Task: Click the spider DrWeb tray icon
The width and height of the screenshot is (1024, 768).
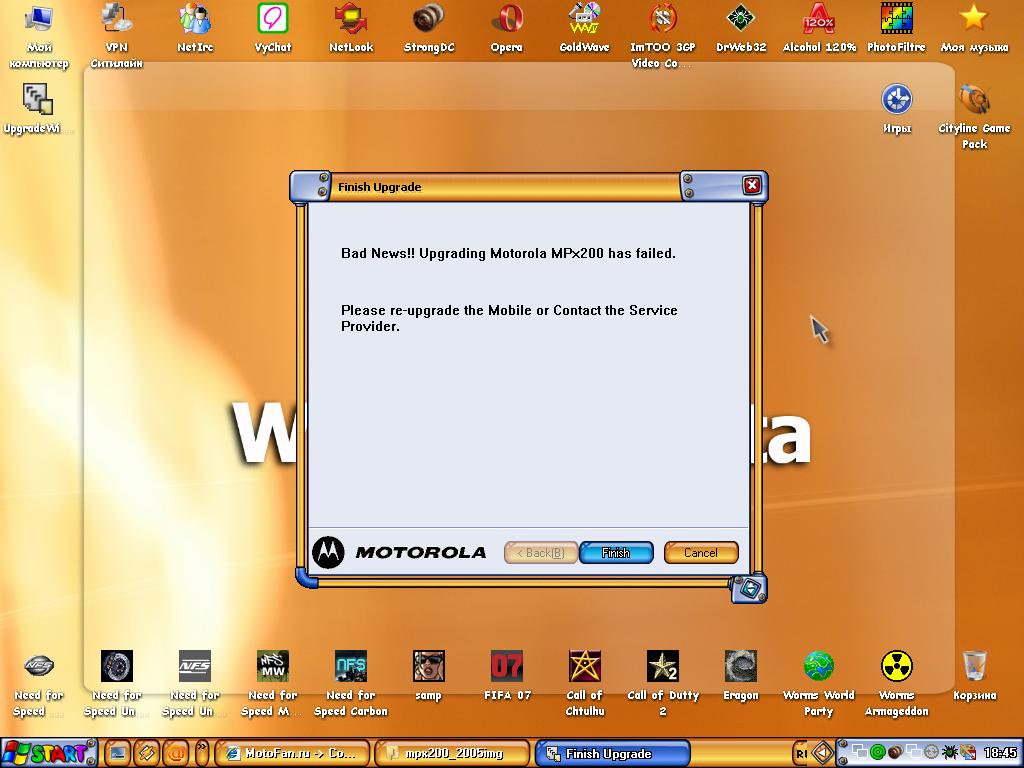Action: coord(951,754)
